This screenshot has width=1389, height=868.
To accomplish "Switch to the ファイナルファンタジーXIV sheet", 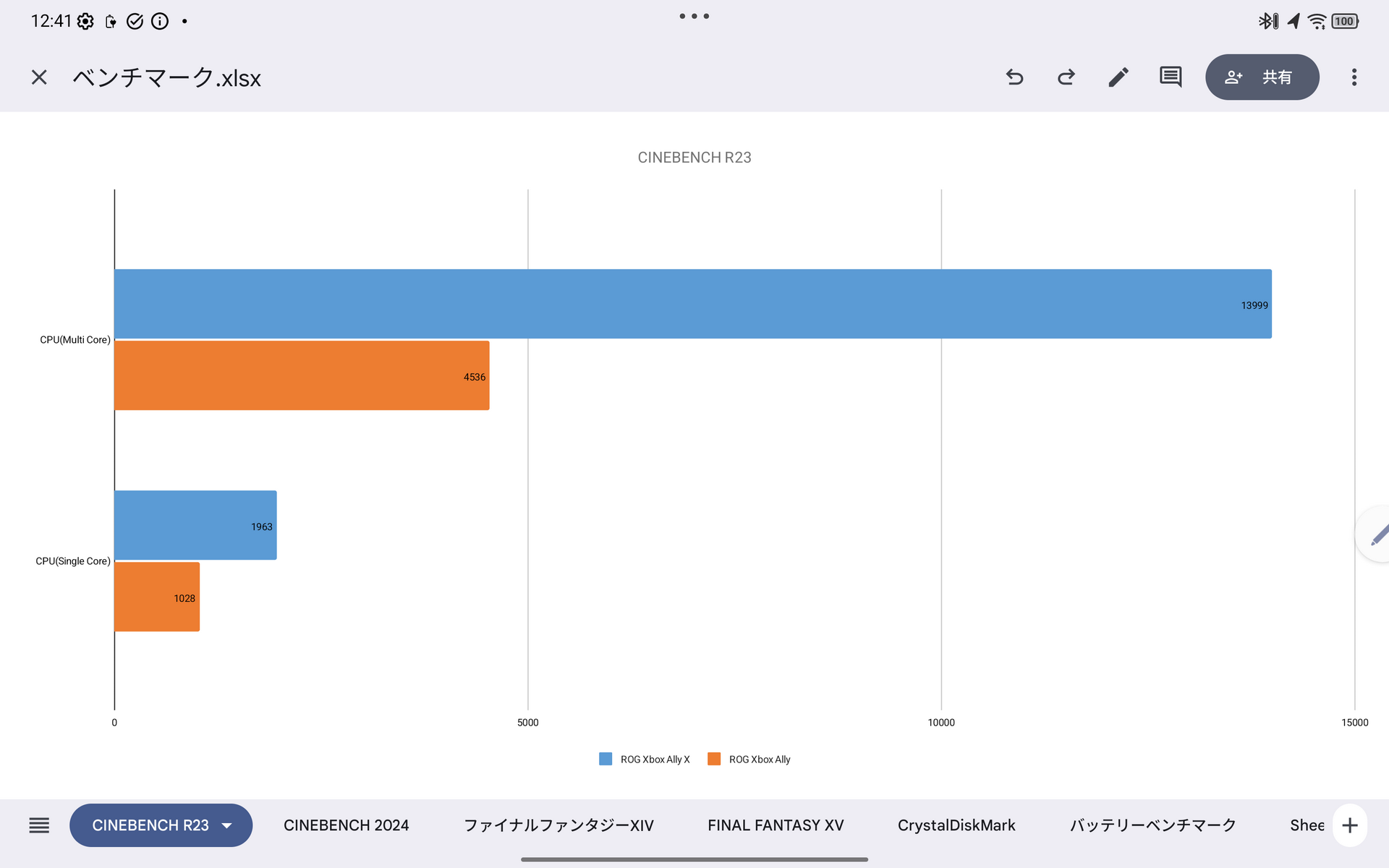I will [558, 825].
